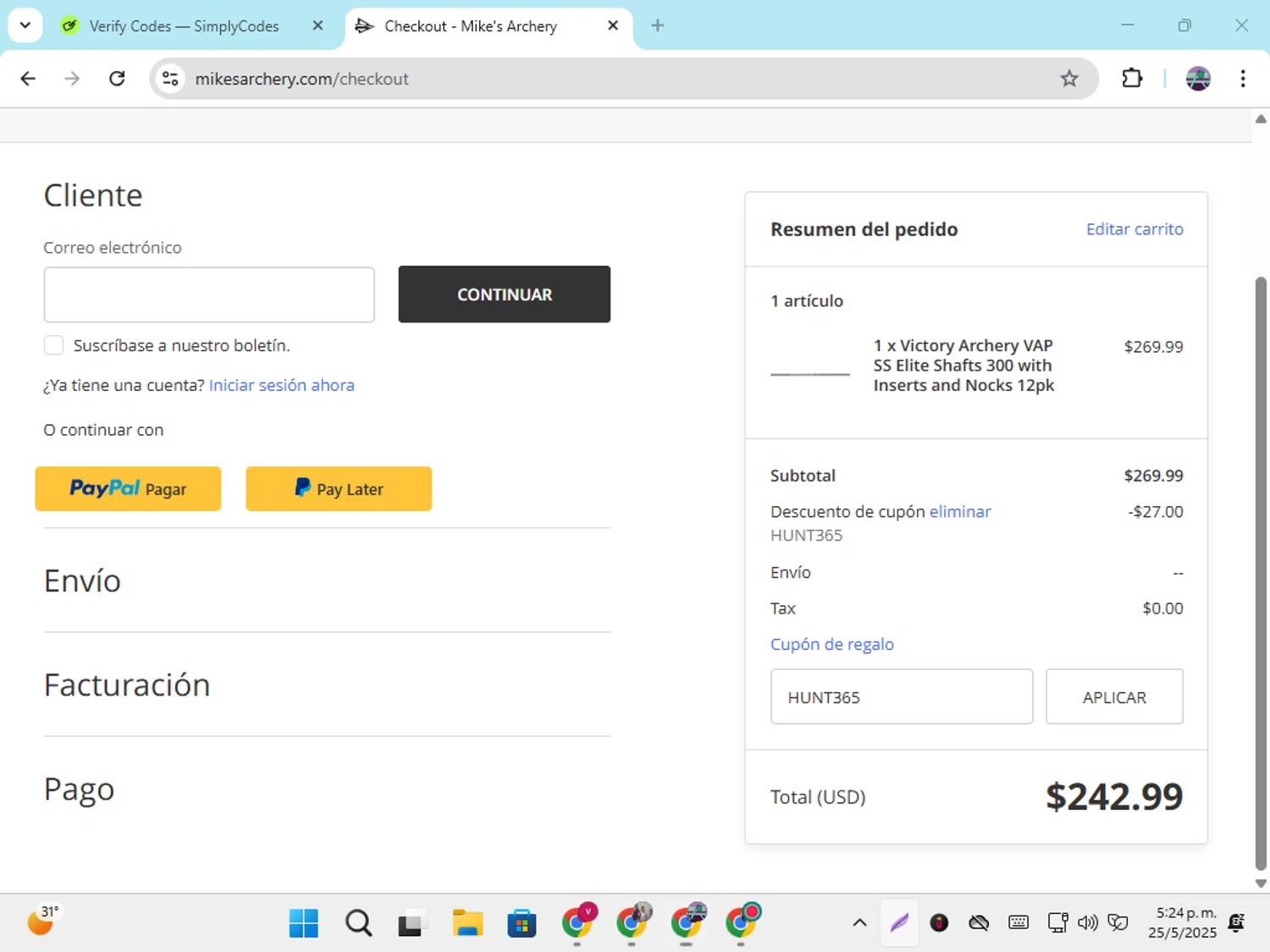Open the clock showing 5:24 p. m.
Screen dimensions: 1270x952
click(1183, 922)
